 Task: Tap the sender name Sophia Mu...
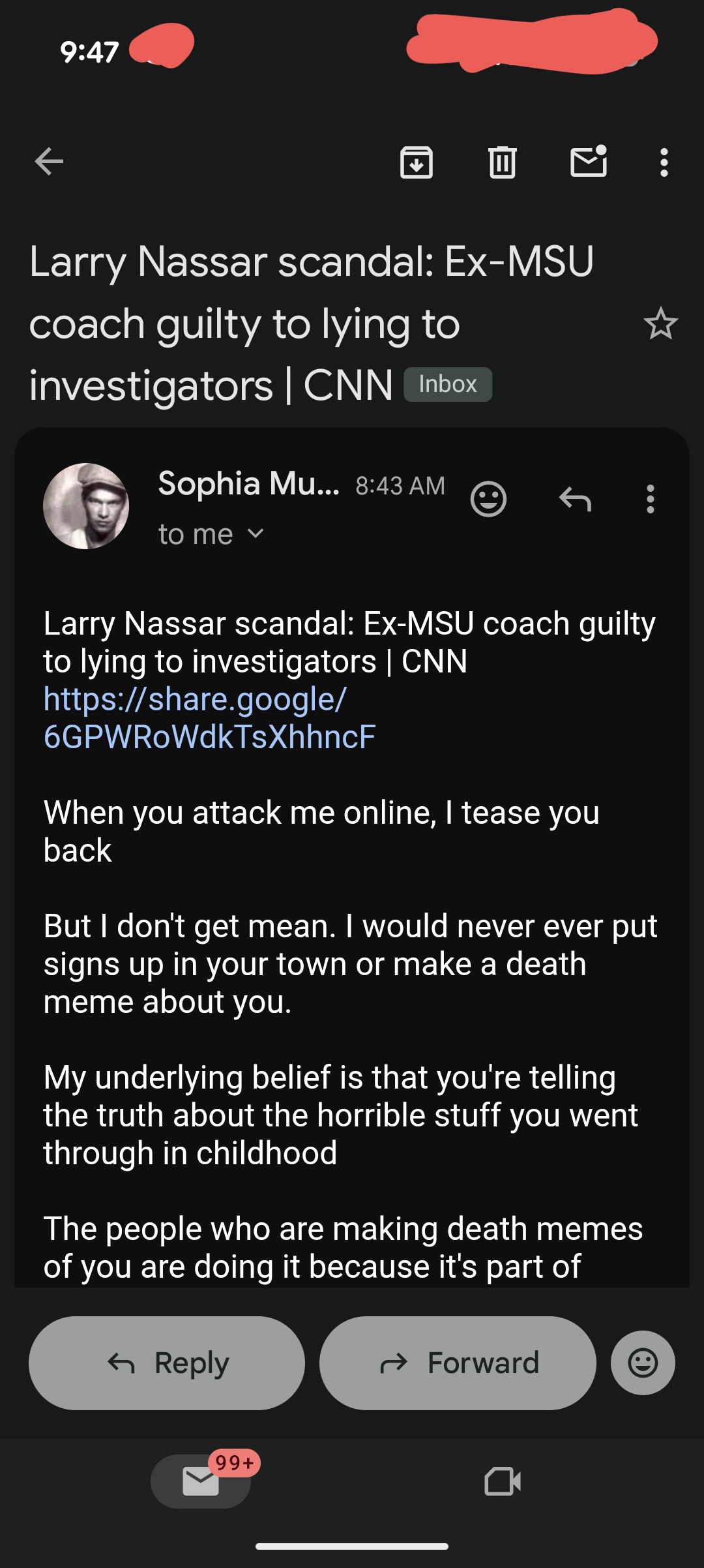pyautogui.click(x=248, y=484)
